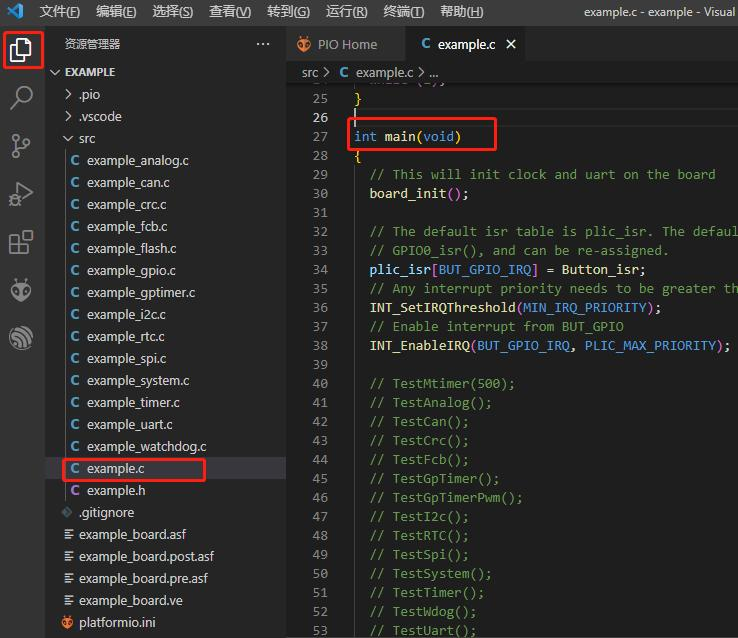Click the breadcrumb ellipsis symbol segment
738x638 pixels.
click(433, 73)
